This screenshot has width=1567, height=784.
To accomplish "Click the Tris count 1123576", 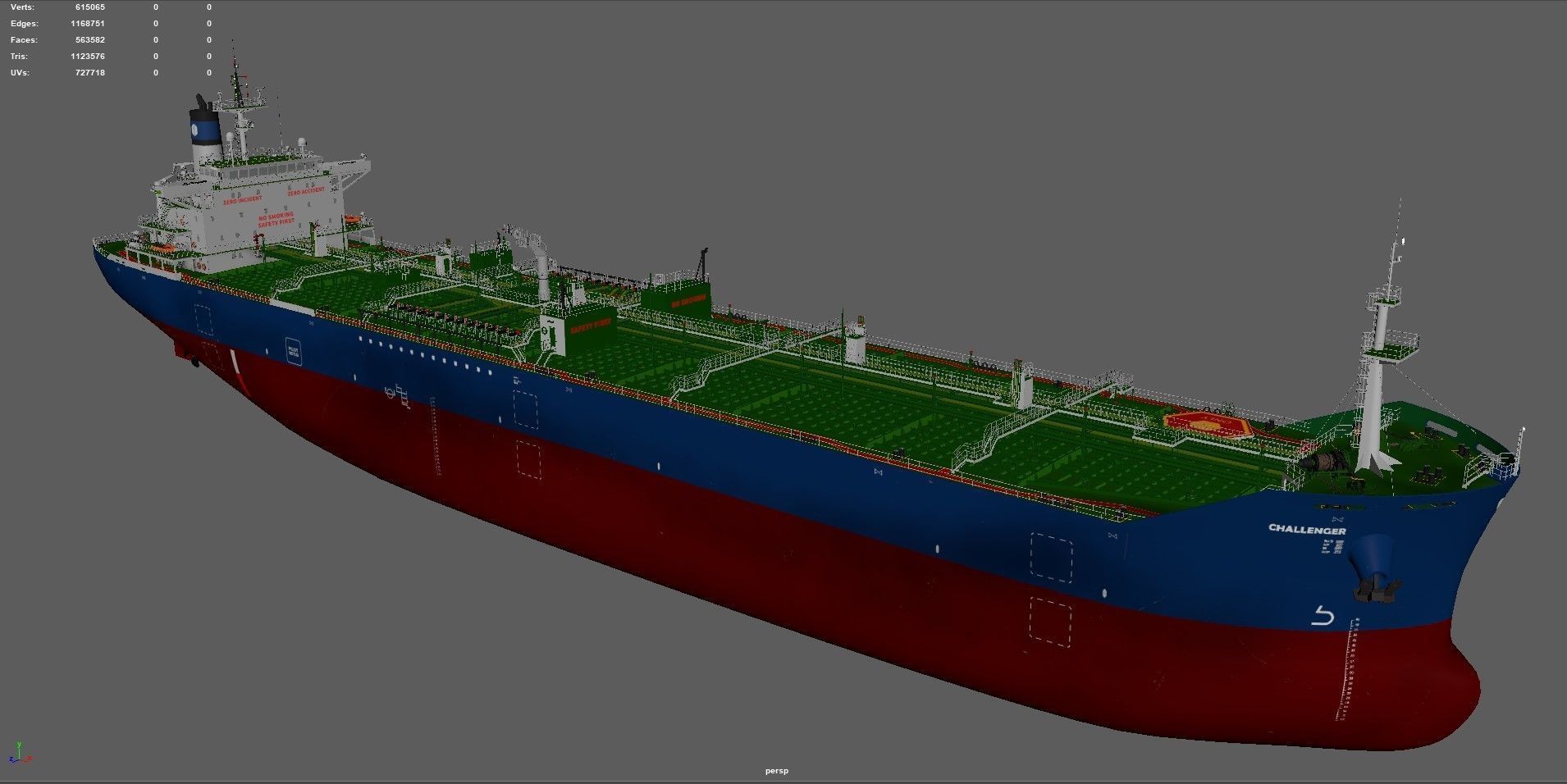I will point(88,57).
